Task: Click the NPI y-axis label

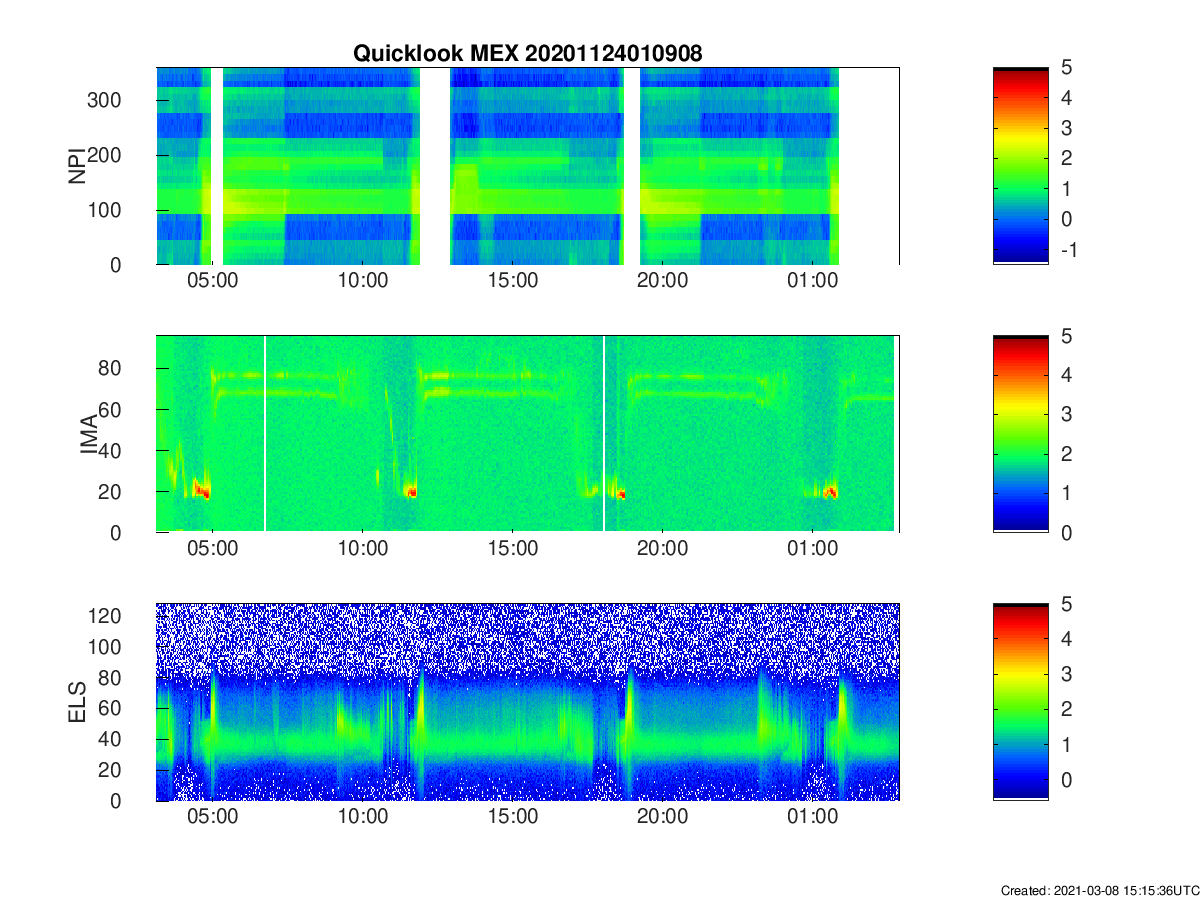Action: pos(77,166)
